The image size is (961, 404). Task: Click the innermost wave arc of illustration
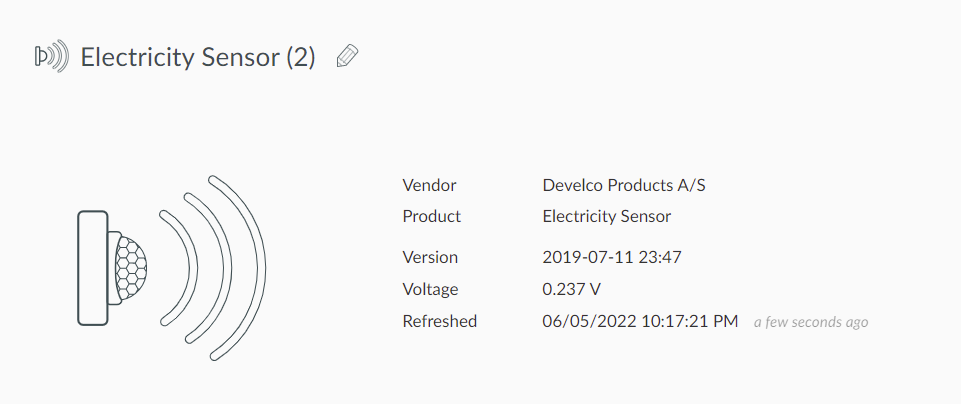pos(181,268)
